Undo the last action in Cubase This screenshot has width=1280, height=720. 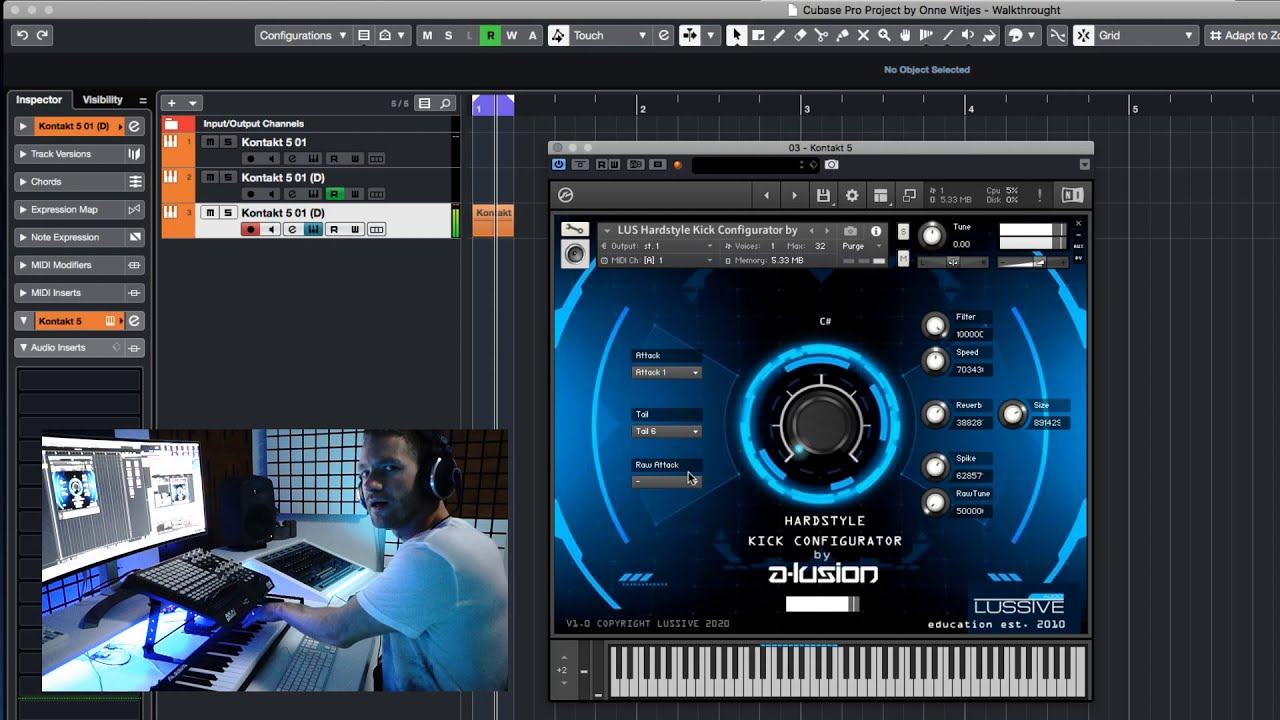pos(22,35)
